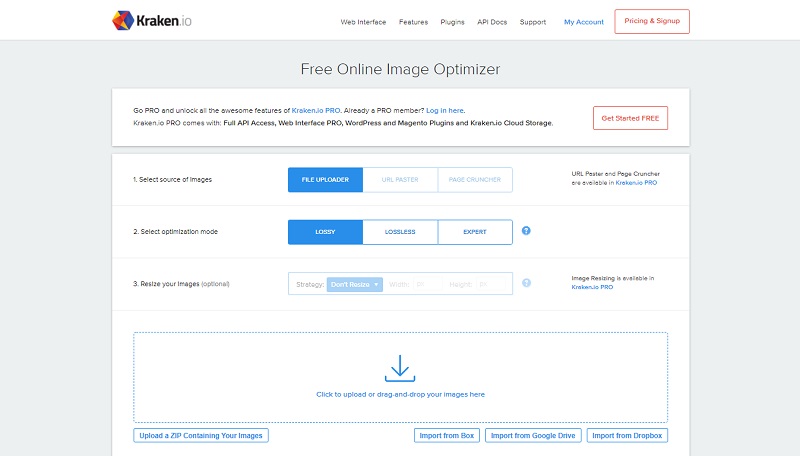Viewport: 800px width, 456px height.
Task: Choose LOSSLESS optimization mode
Action: (400, 232)
